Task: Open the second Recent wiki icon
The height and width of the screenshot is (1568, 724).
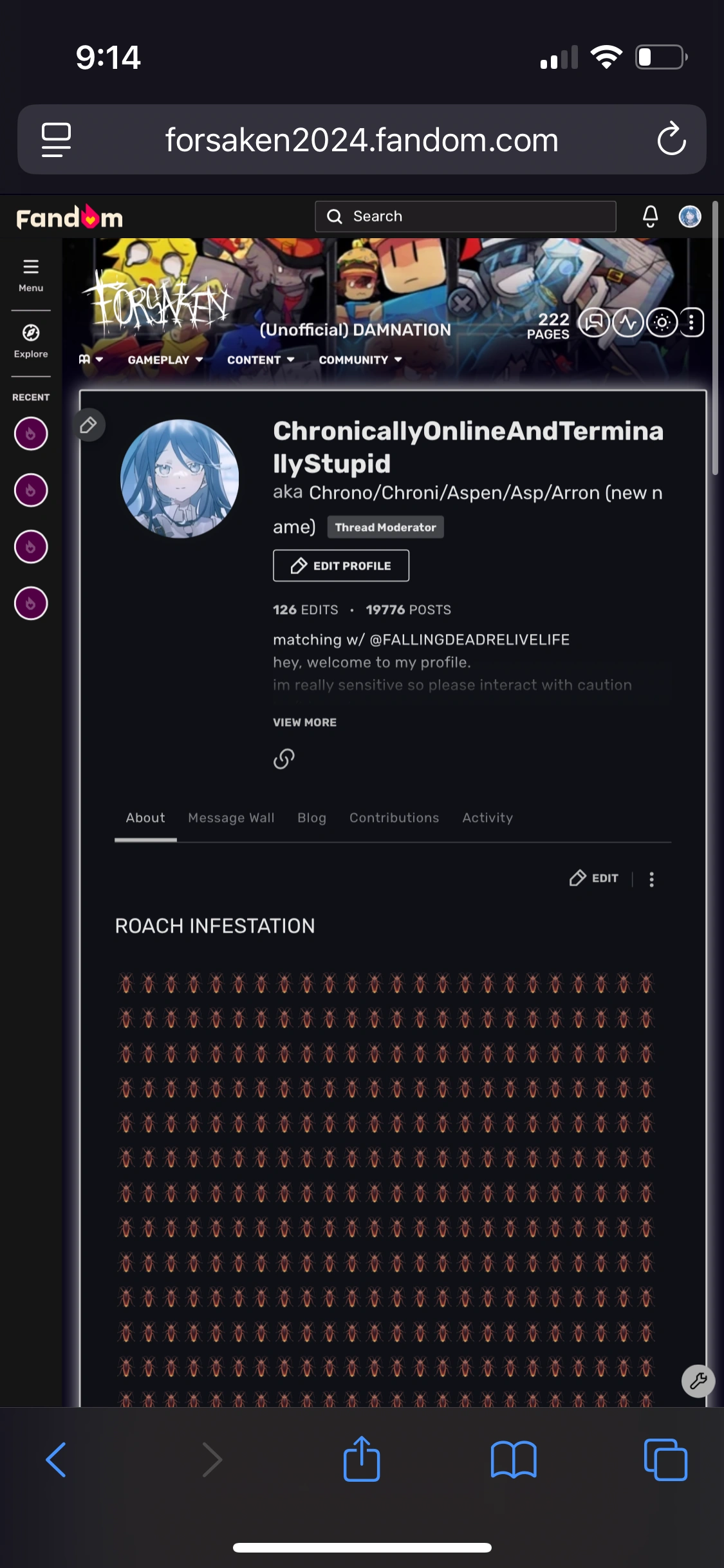Action: [31, 490]
